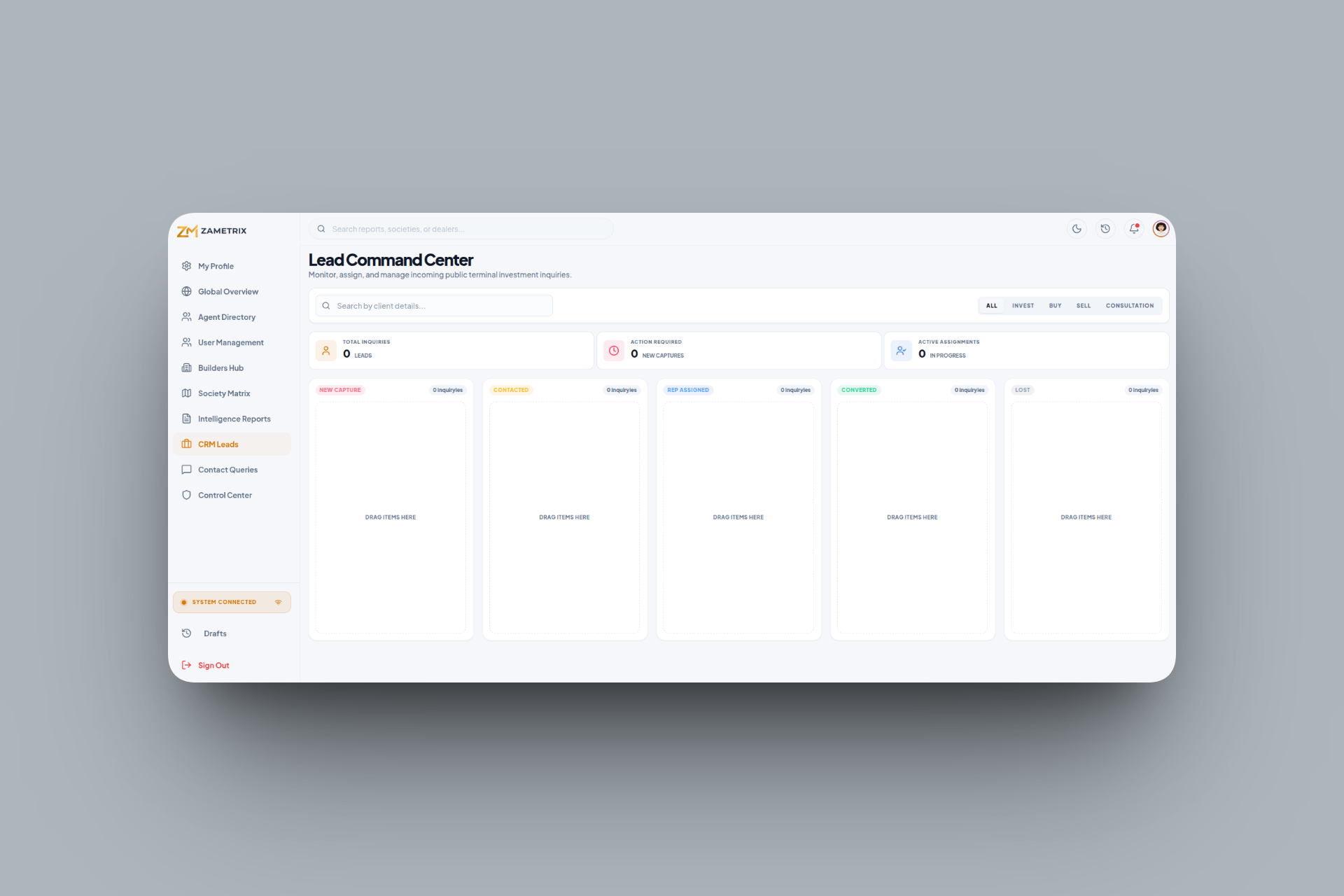Click the Lead Command Center heading

point(391,260)
